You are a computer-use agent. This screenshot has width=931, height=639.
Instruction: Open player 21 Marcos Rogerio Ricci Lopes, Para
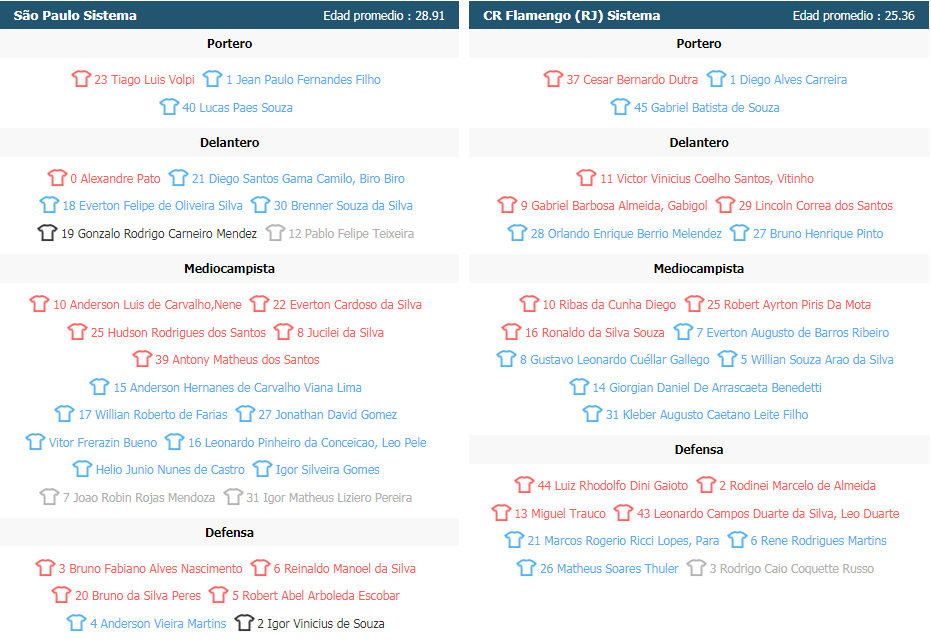(x=623, y=541)
